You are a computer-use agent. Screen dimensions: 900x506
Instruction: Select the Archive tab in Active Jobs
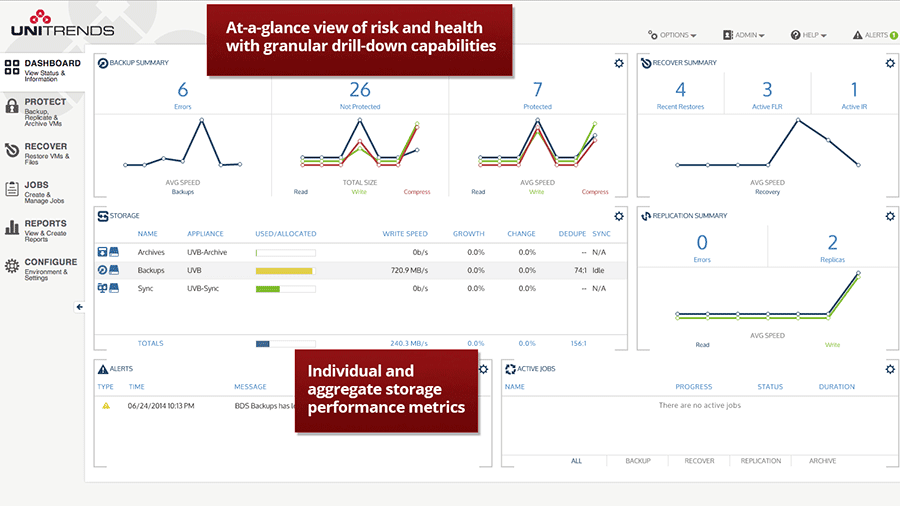(823, 461)
